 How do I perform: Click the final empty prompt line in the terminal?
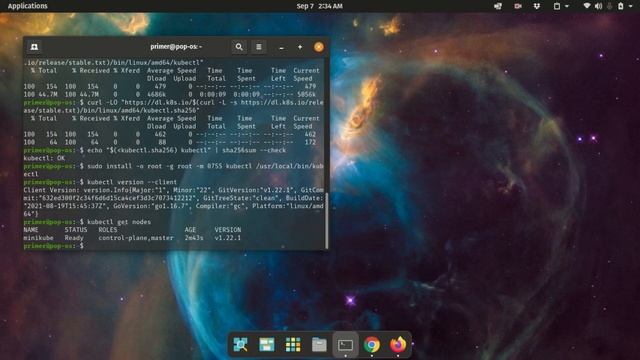pyautogui.click(x=174, y=246)
